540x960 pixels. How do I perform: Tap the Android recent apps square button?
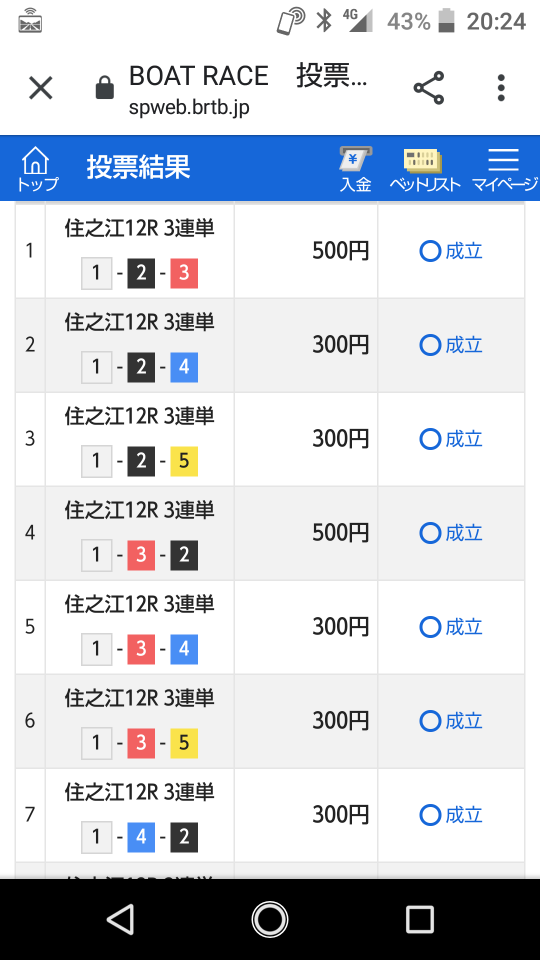click(420, 920)
